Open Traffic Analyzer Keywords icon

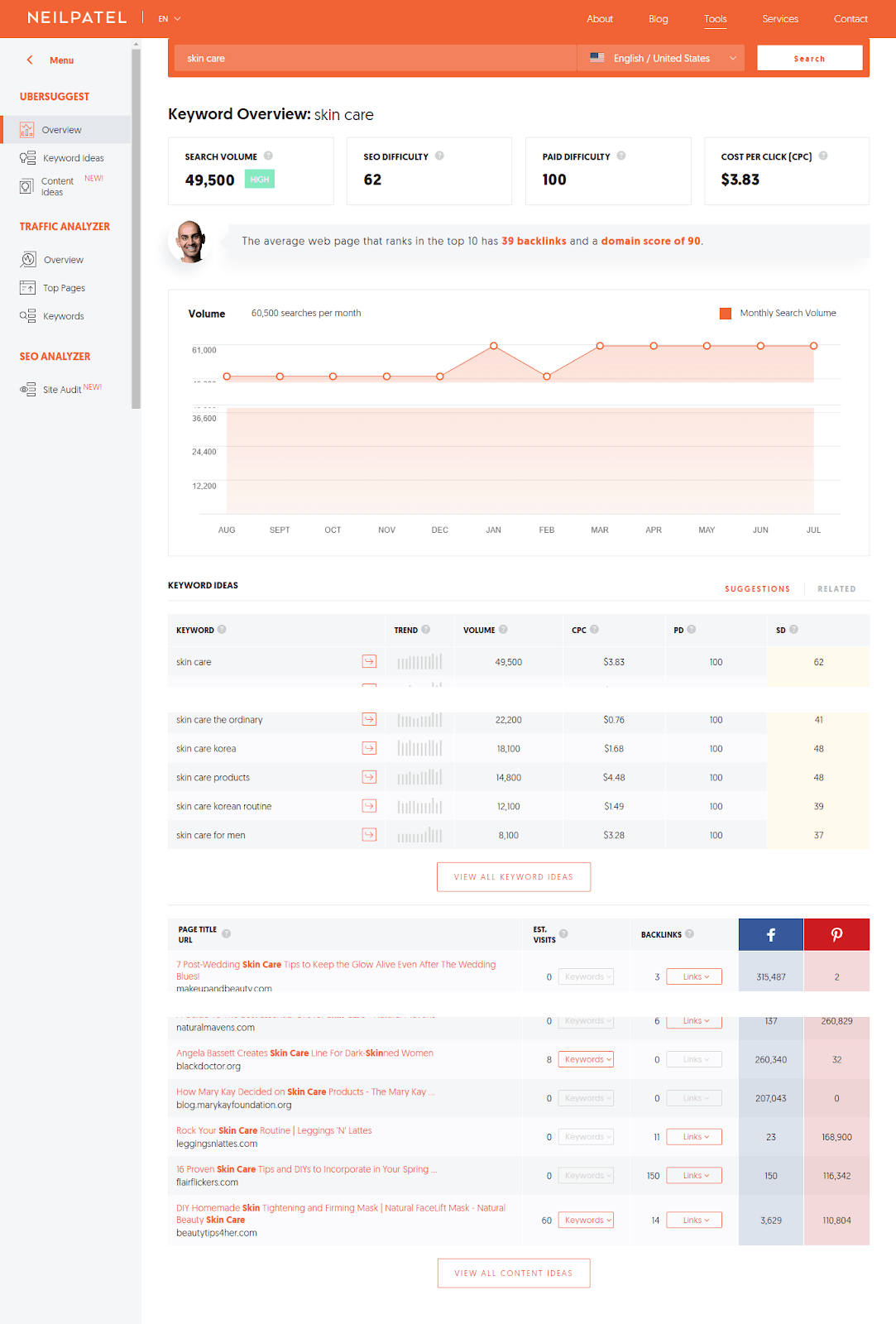point(28,316)
